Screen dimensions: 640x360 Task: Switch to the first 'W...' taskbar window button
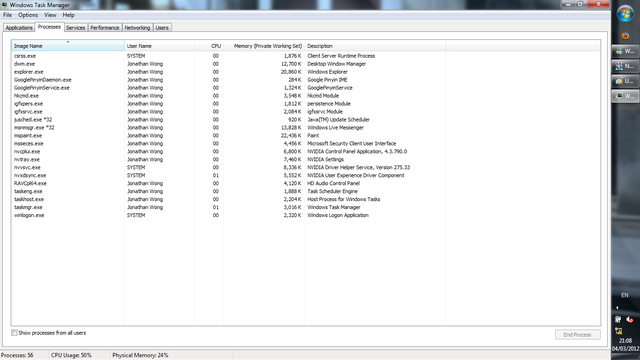(625, 51)
